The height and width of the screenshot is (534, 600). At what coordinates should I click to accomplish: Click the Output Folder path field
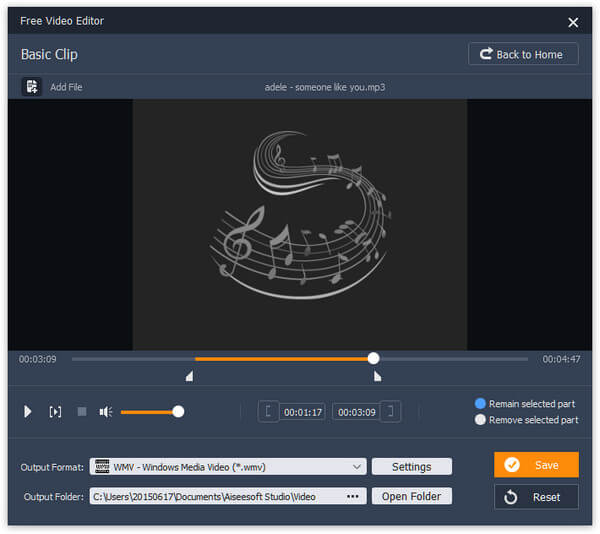click(x=228, y=497)
